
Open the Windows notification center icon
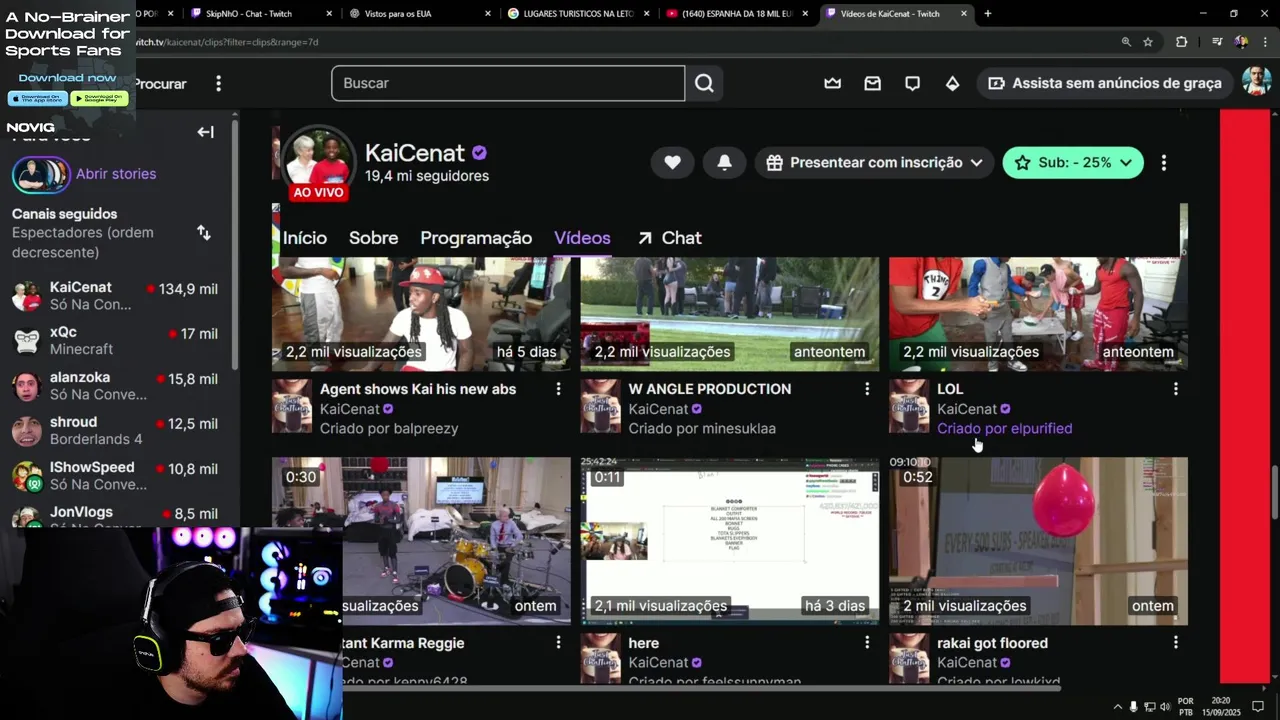click(x=1258, y=706)
